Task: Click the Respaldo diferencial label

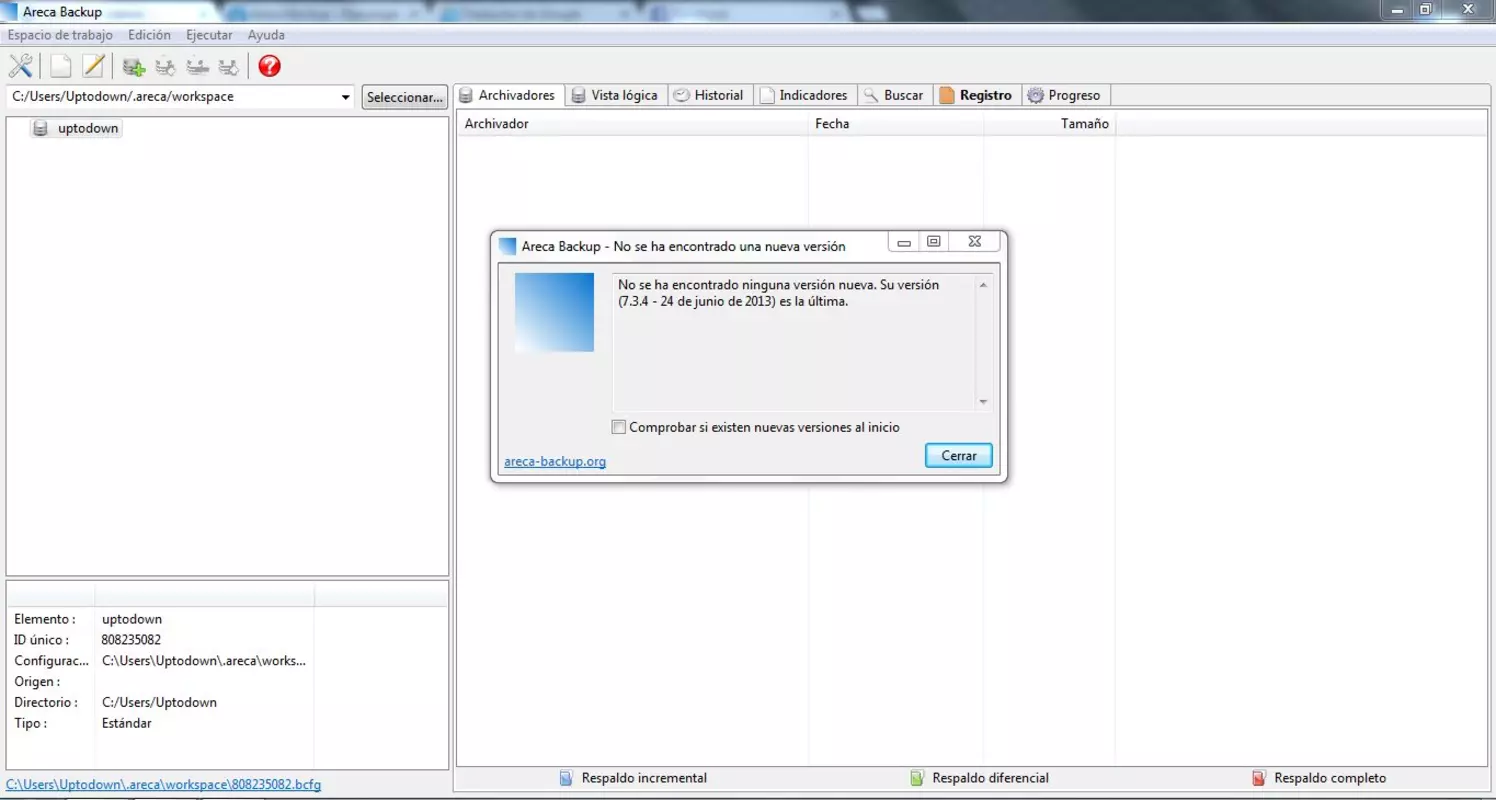Action: tap(990, 778)
